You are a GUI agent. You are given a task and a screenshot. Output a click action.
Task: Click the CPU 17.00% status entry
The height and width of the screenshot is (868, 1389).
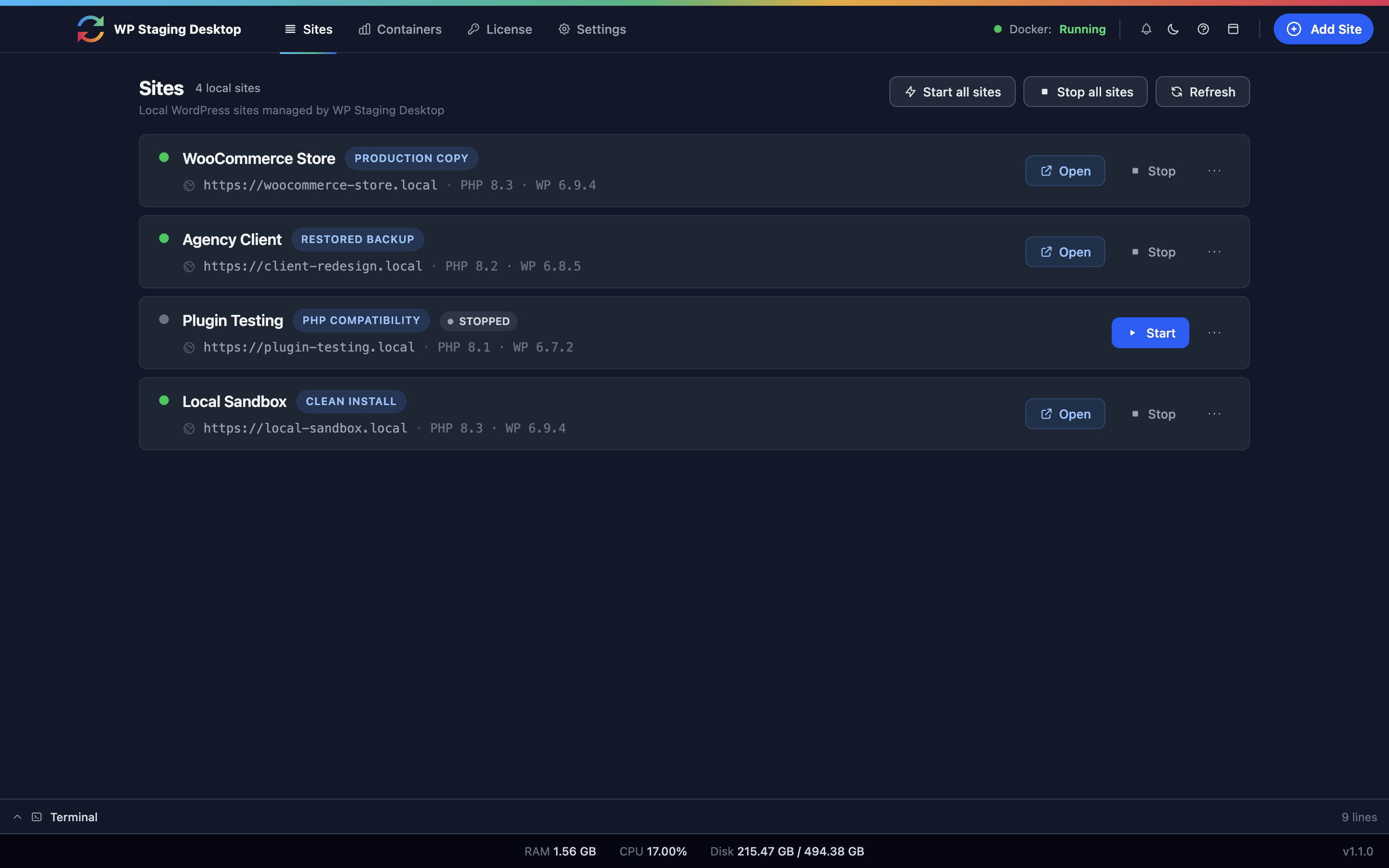click(x=653, y=851)
